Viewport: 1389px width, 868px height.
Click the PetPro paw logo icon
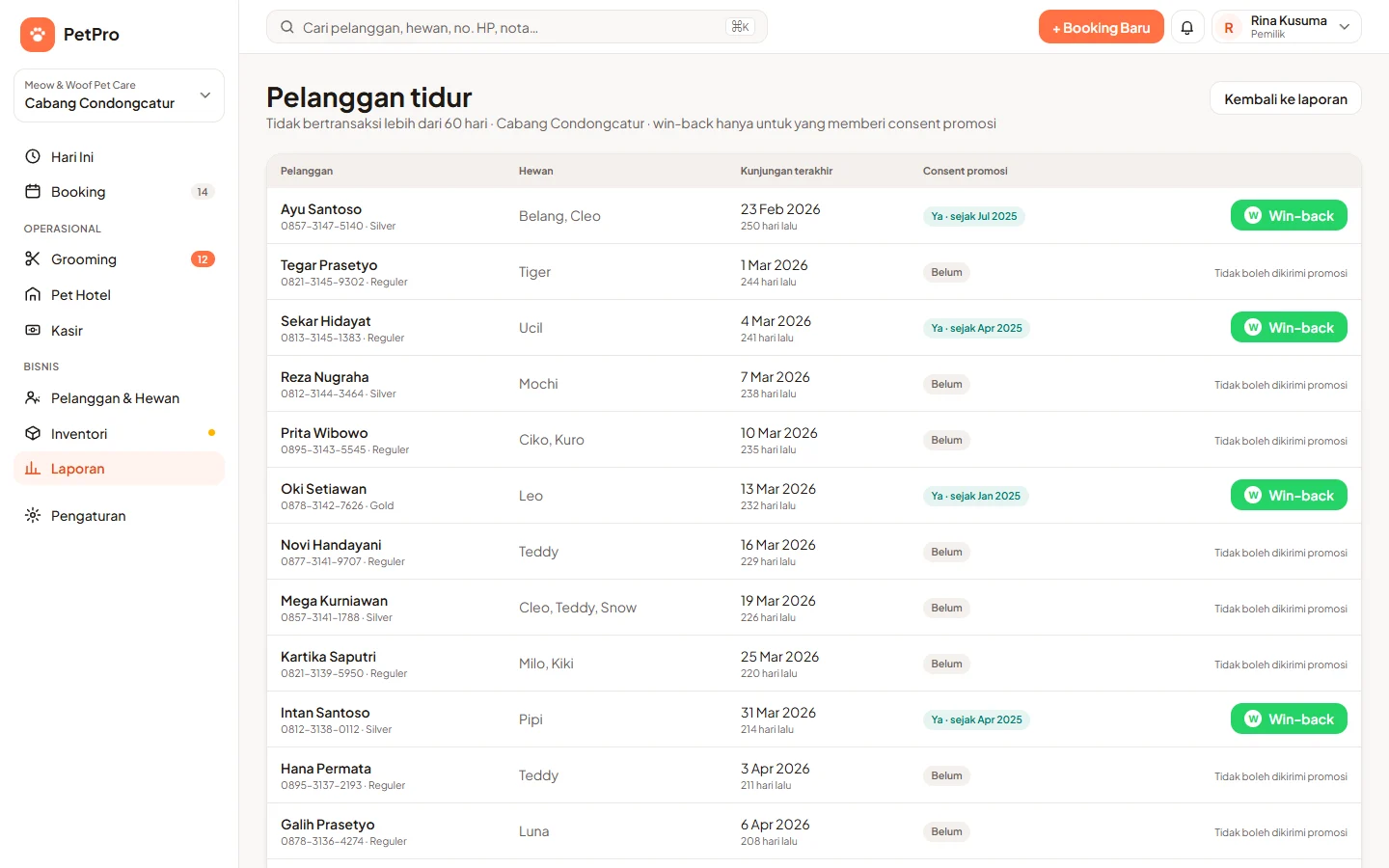click(38, 35)
